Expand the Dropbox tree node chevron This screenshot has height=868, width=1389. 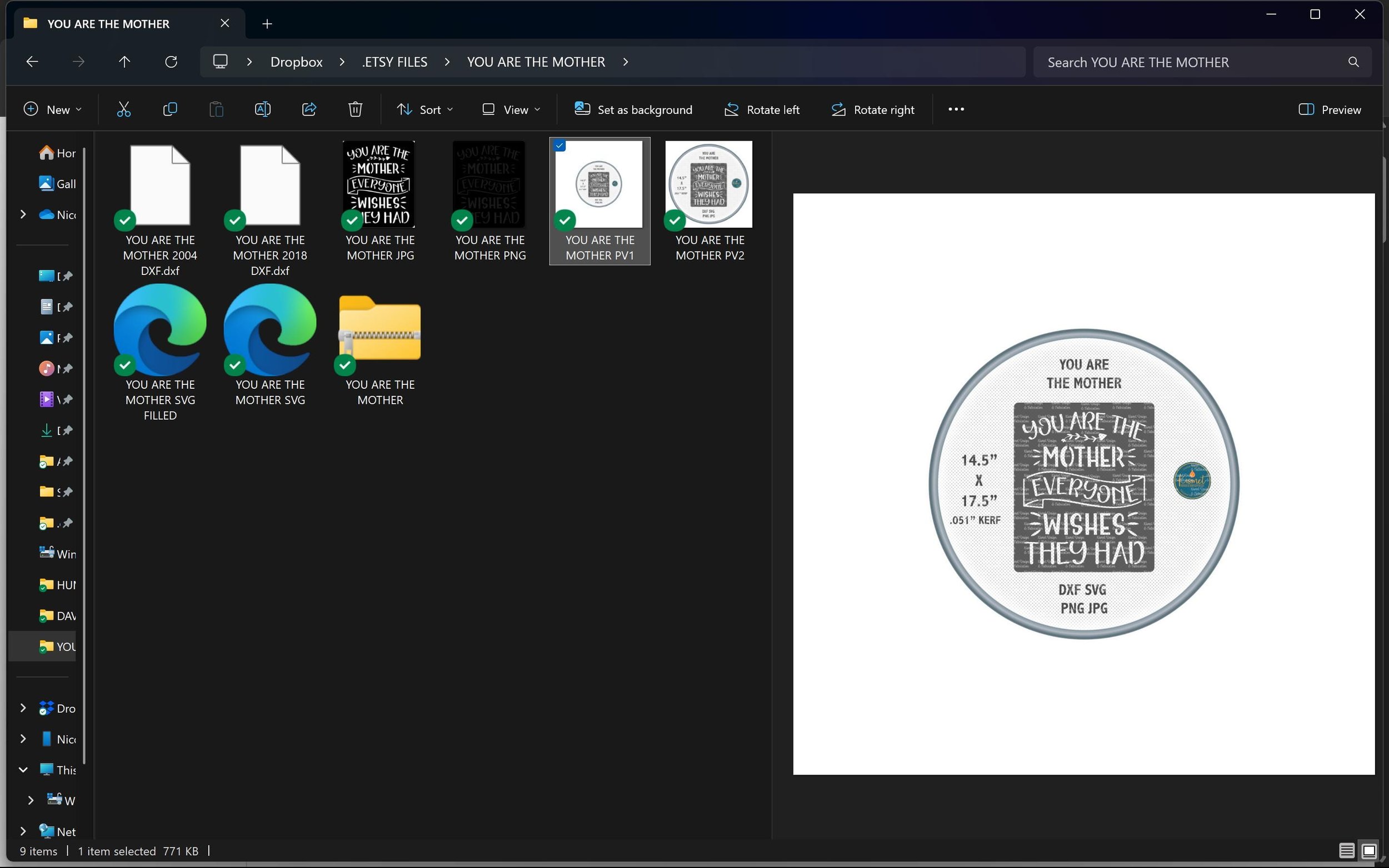[23, 708]
